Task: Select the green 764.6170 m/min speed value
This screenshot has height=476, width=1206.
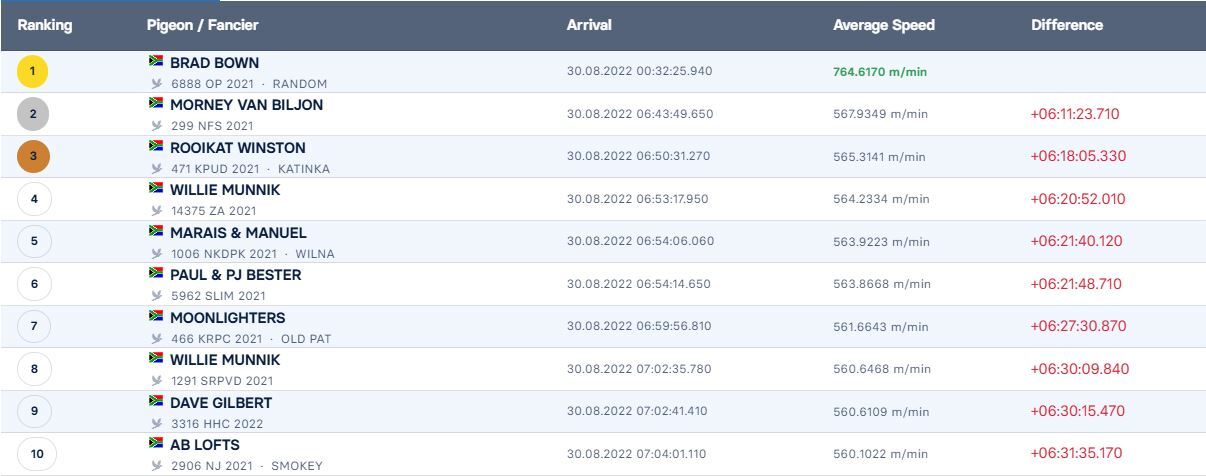Action: 880,72
